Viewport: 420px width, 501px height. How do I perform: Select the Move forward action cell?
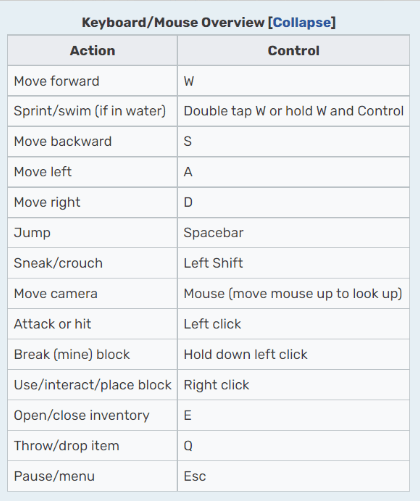(x=92, y=81)
